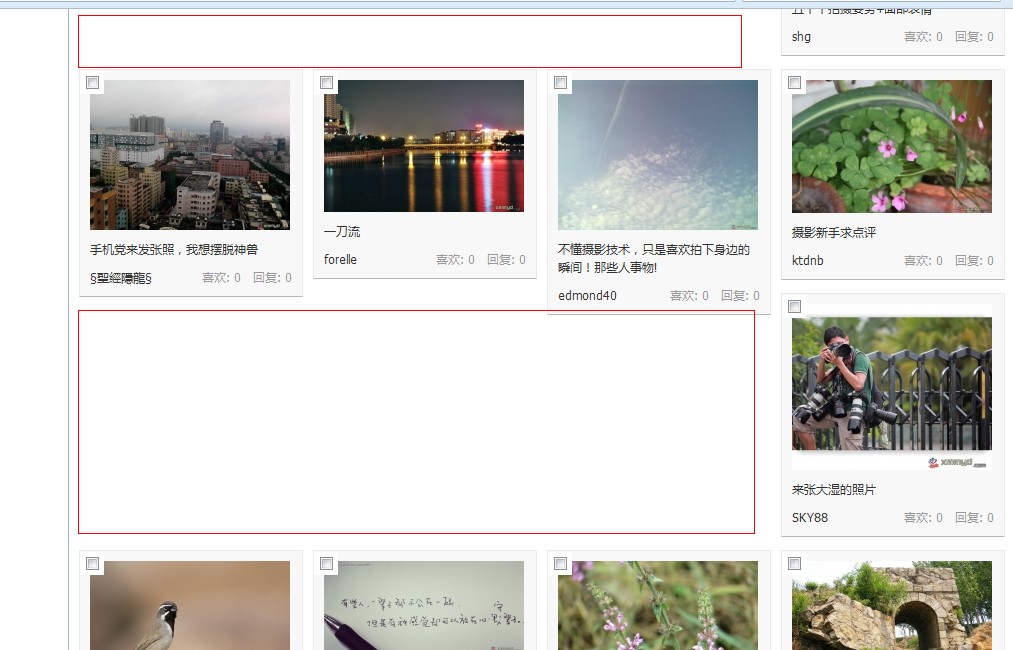Click the purple wildflower field thumbnail
The width and height of the screenshot is (1013, 650).
tap(657, 605)
